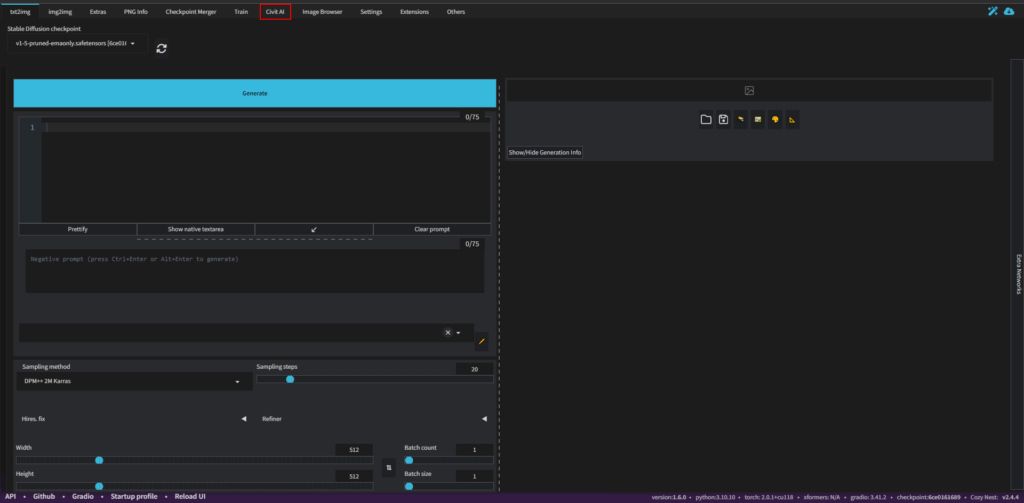Open the output images folder icon
1024x503 pixels.
pos(706,120)
